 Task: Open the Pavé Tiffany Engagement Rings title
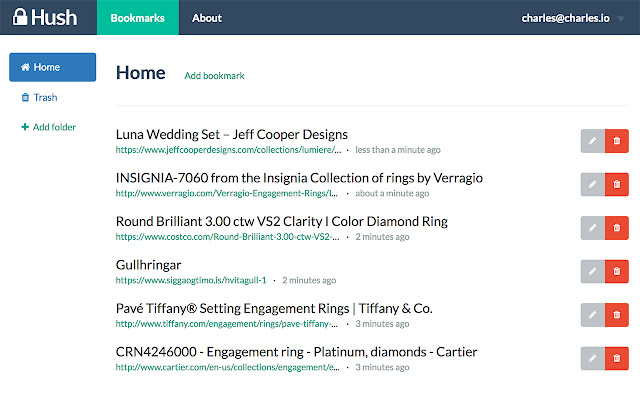274,308
